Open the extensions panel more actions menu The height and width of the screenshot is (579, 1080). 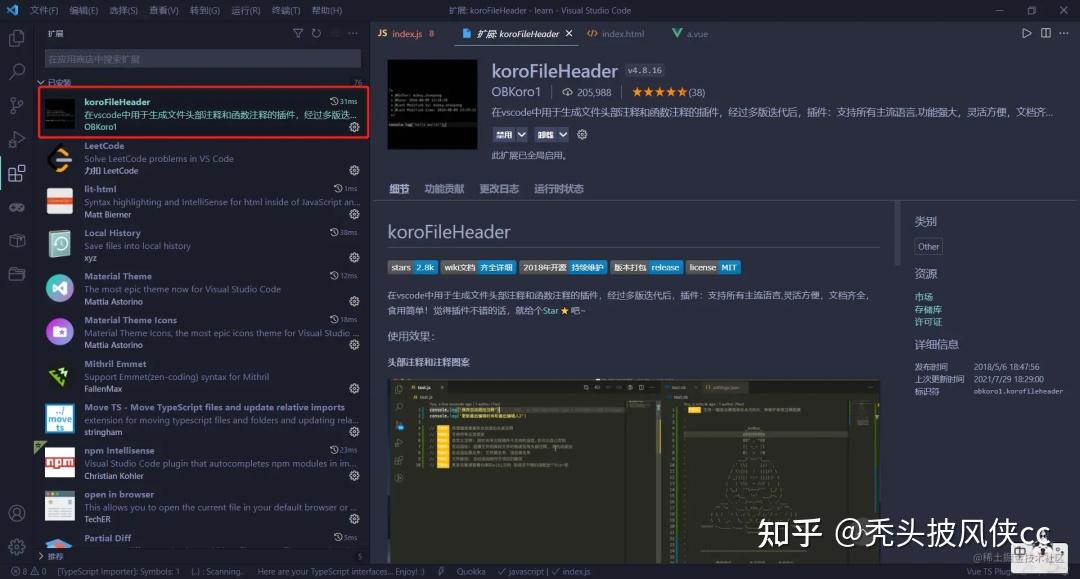coord(353,33)
